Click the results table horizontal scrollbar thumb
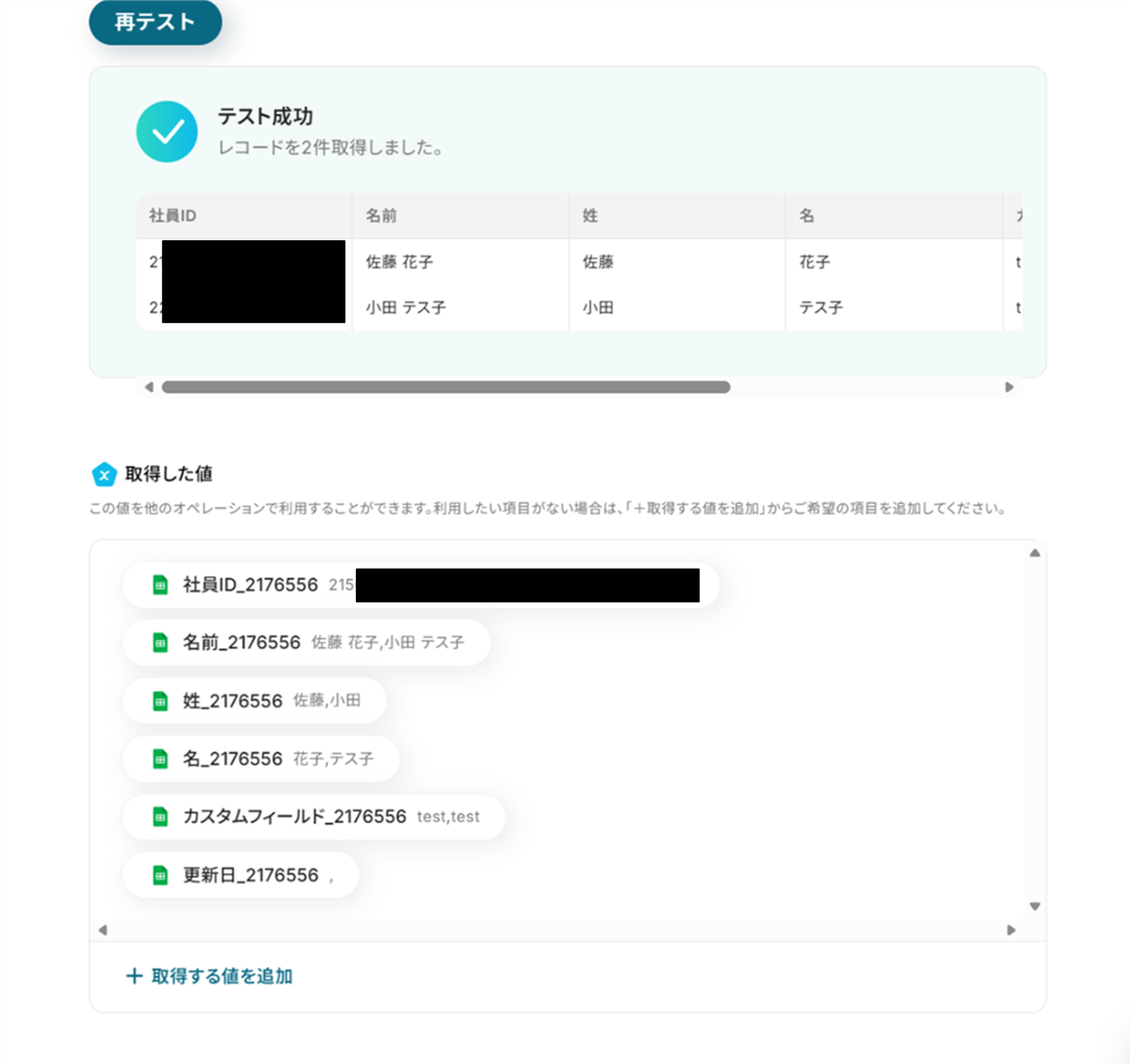 click(x=446, y=387)
